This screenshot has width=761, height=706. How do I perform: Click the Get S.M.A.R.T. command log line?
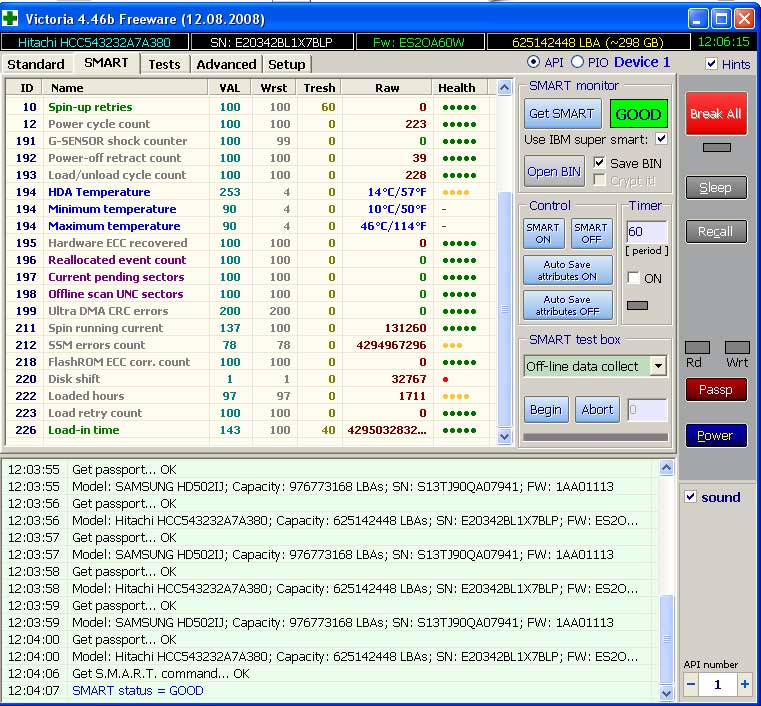[161, 673]
